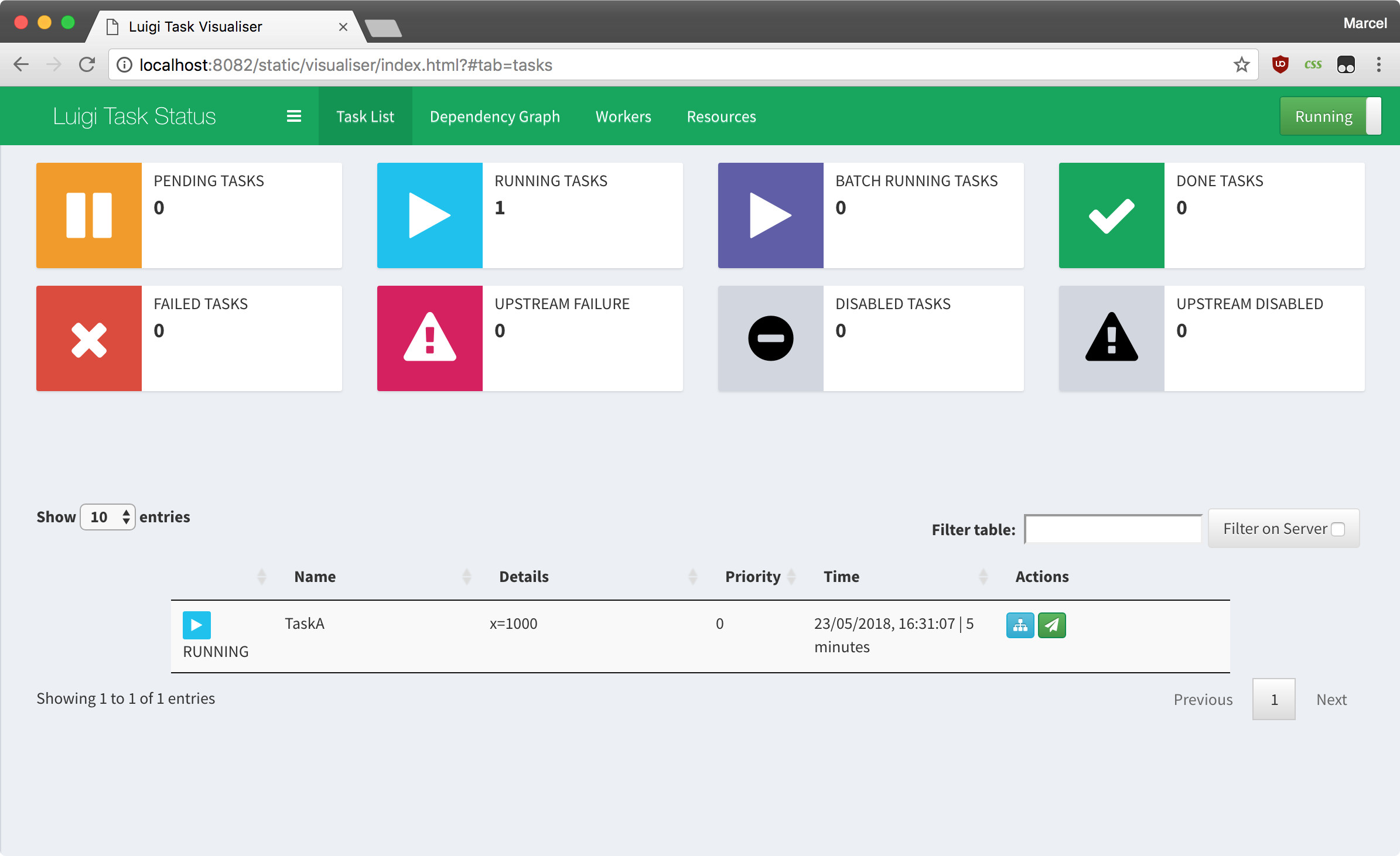
Task: Click the Luigi Task Status title link
Action: [135, 117]
